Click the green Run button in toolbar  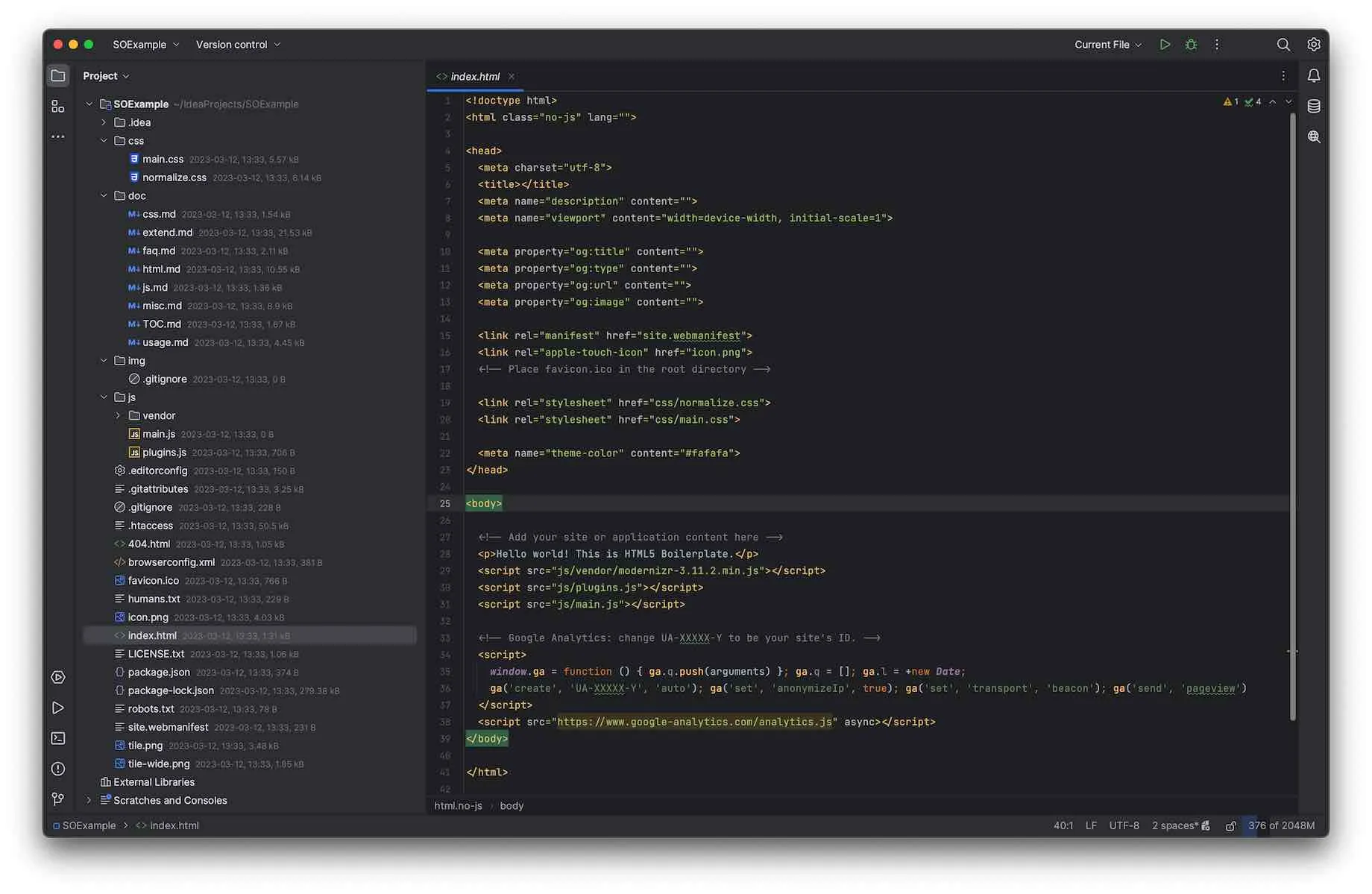[x=1165, y=45]
